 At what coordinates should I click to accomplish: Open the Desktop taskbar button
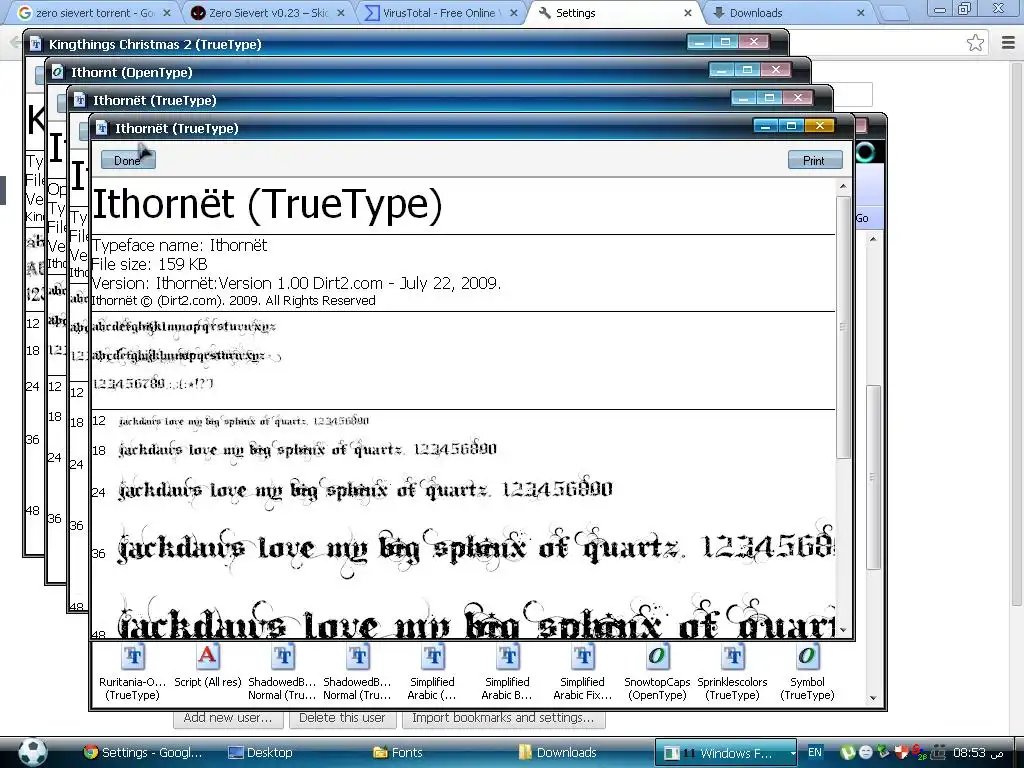point(261,752)
